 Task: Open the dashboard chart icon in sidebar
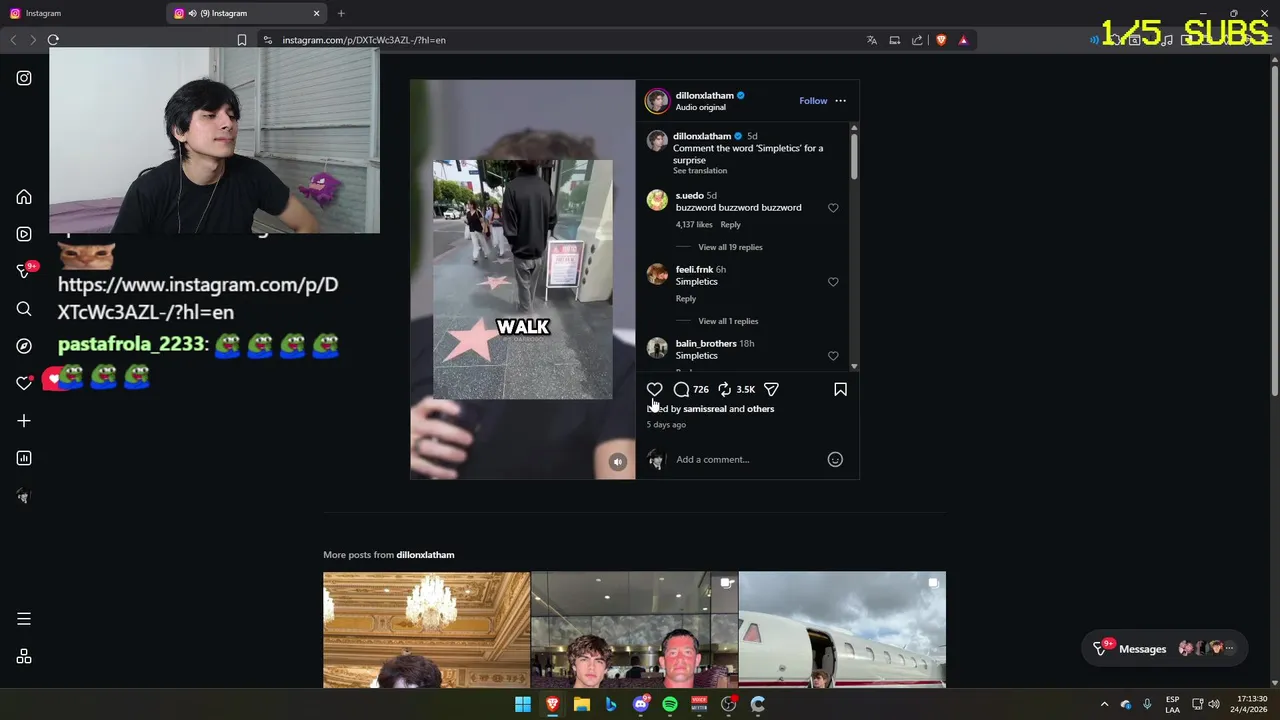(x=24, y=458)
